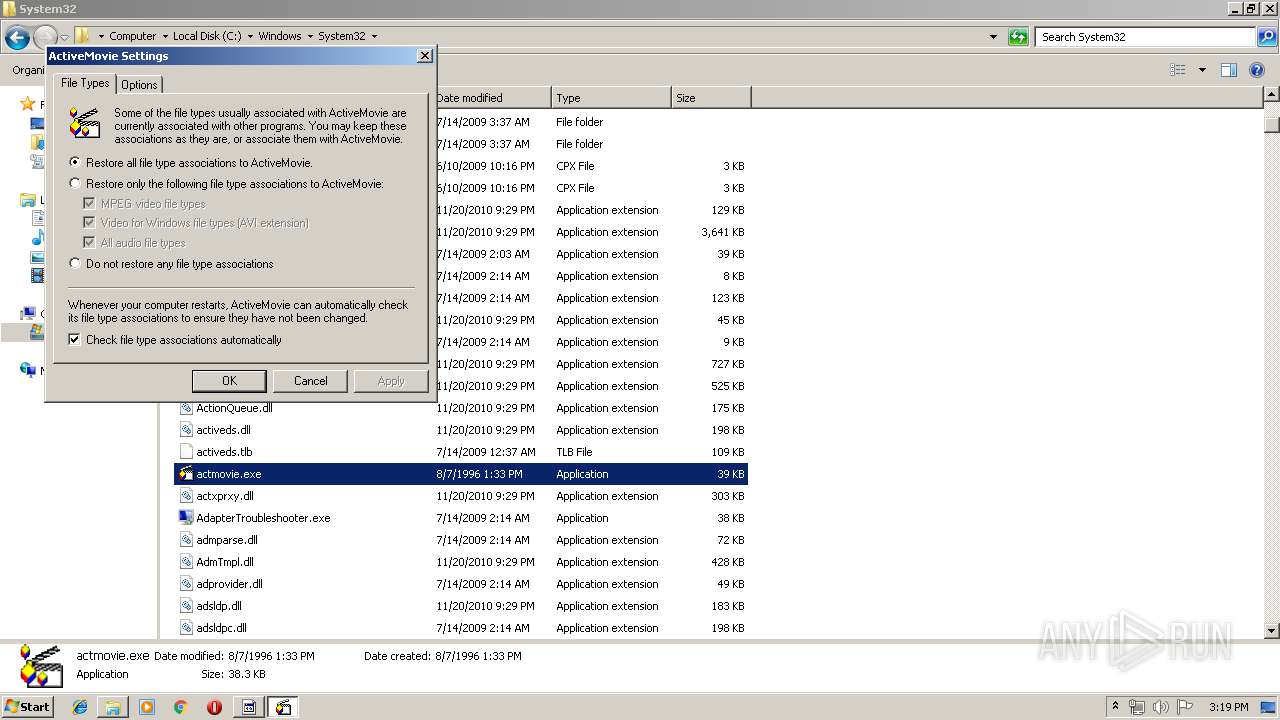The width and height of the screenshot is (1280, 720).
Task: Toggle All audio file types checkbox
Action: (x=89, y=242)
